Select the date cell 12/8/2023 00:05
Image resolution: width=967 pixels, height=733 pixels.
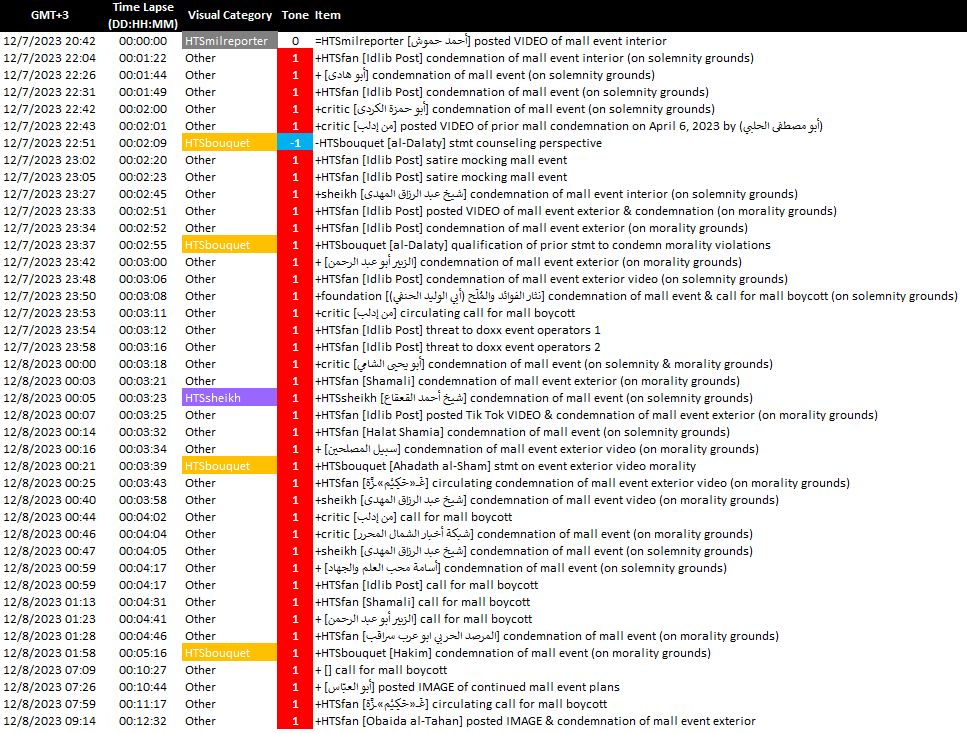[x=49, y=398]
